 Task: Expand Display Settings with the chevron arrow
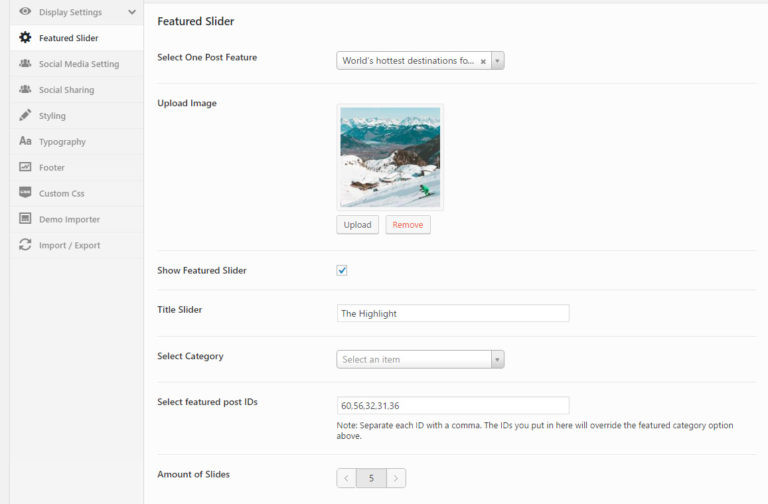132,12
